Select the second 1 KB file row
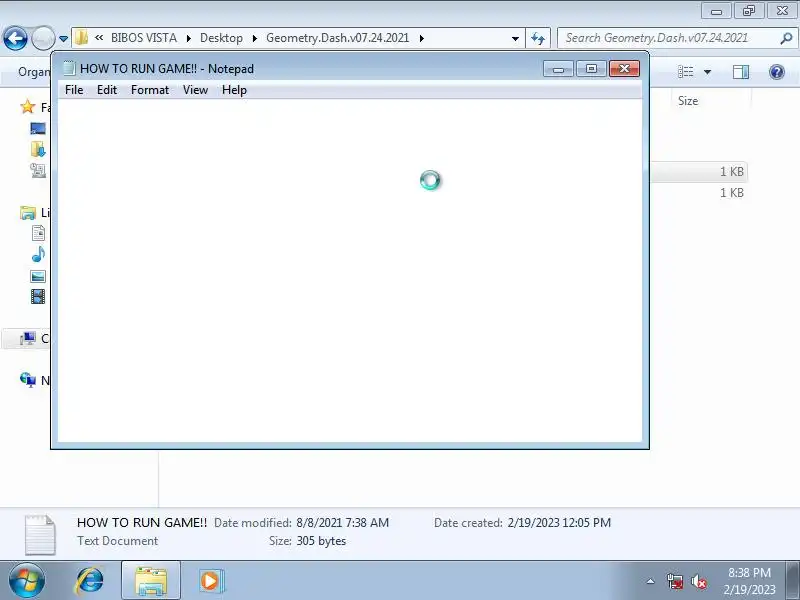Screen dimensions: 800x600 pyautogui.click(x=699, y=193)
